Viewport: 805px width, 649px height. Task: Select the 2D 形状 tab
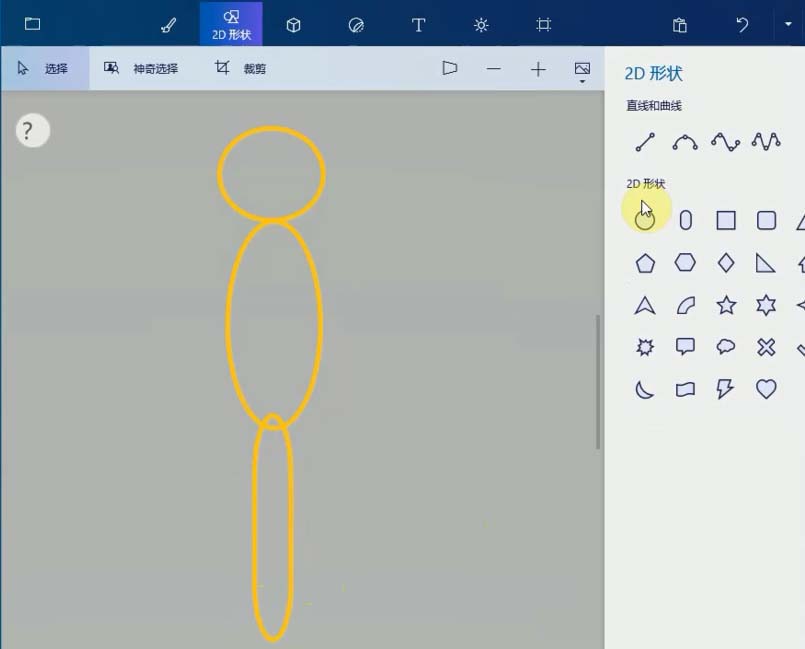pos(231,24)
